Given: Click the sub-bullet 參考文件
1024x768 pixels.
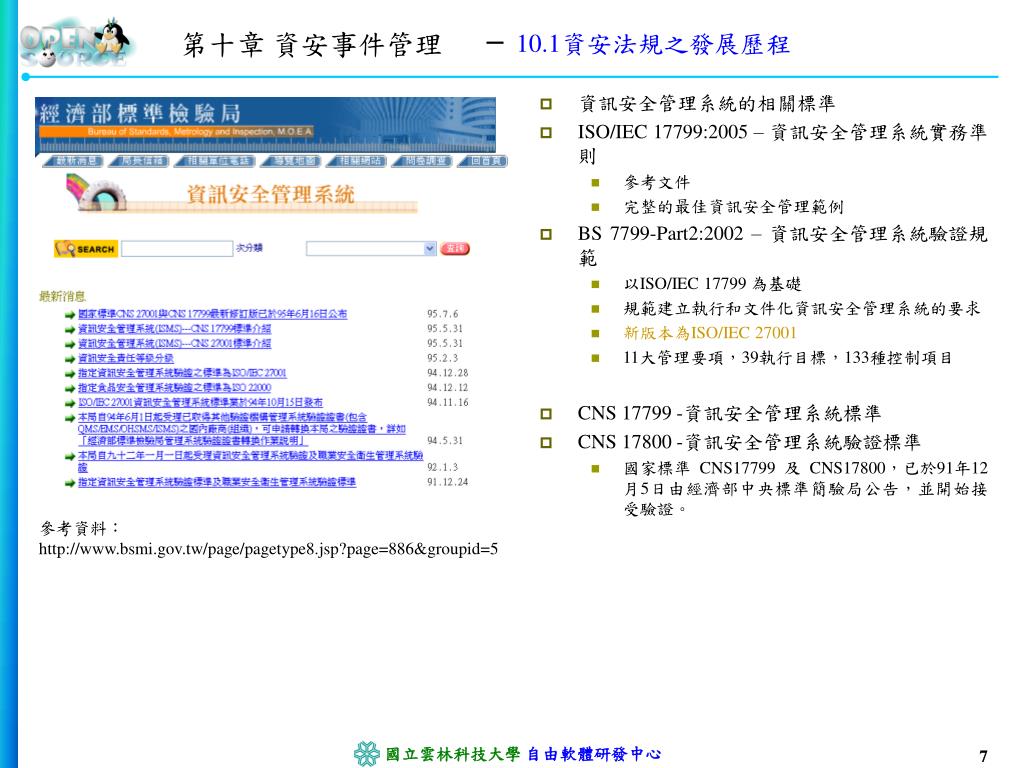Looking at the screenshot, I should pos(657,182).
